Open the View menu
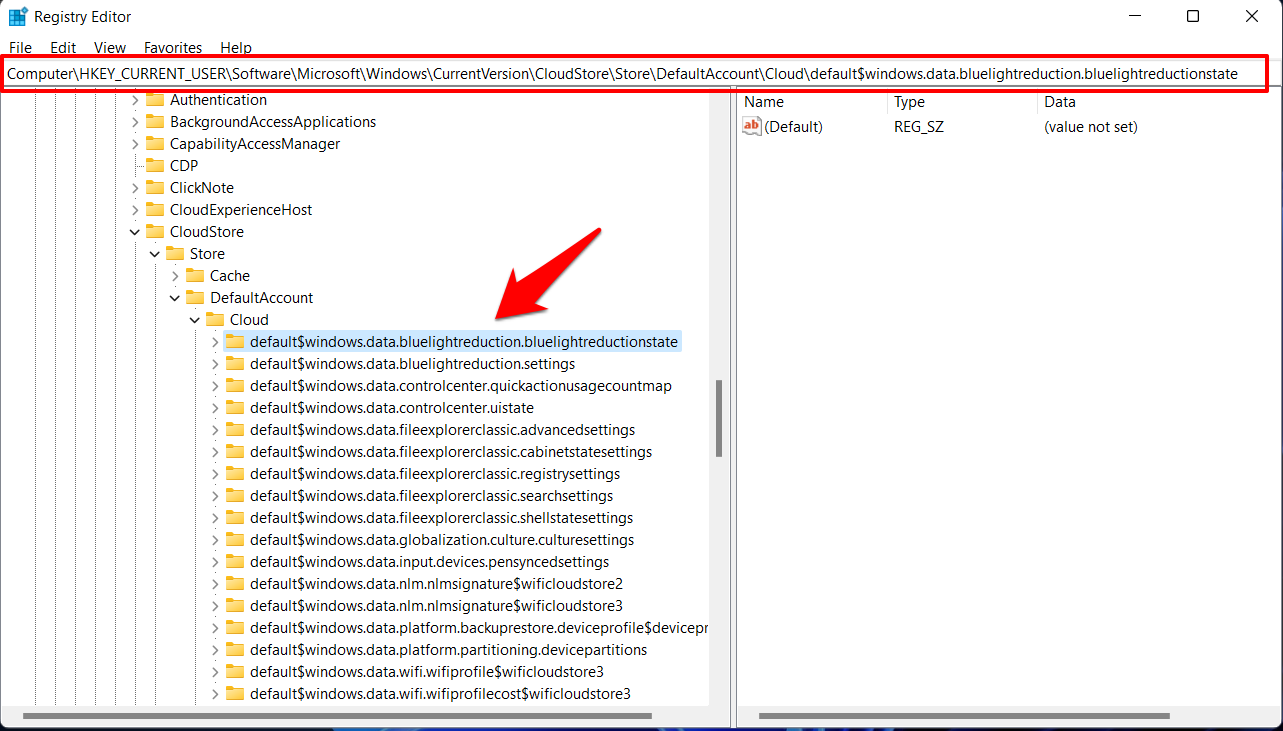Viewport: 1283px width, 731px height. point(109,47)
